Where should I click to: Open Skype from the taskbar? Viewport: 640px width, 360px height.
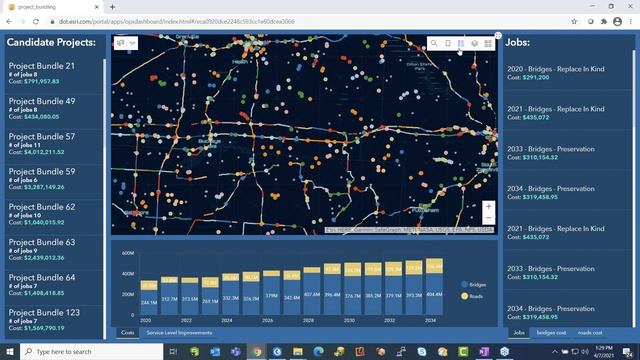422,351
